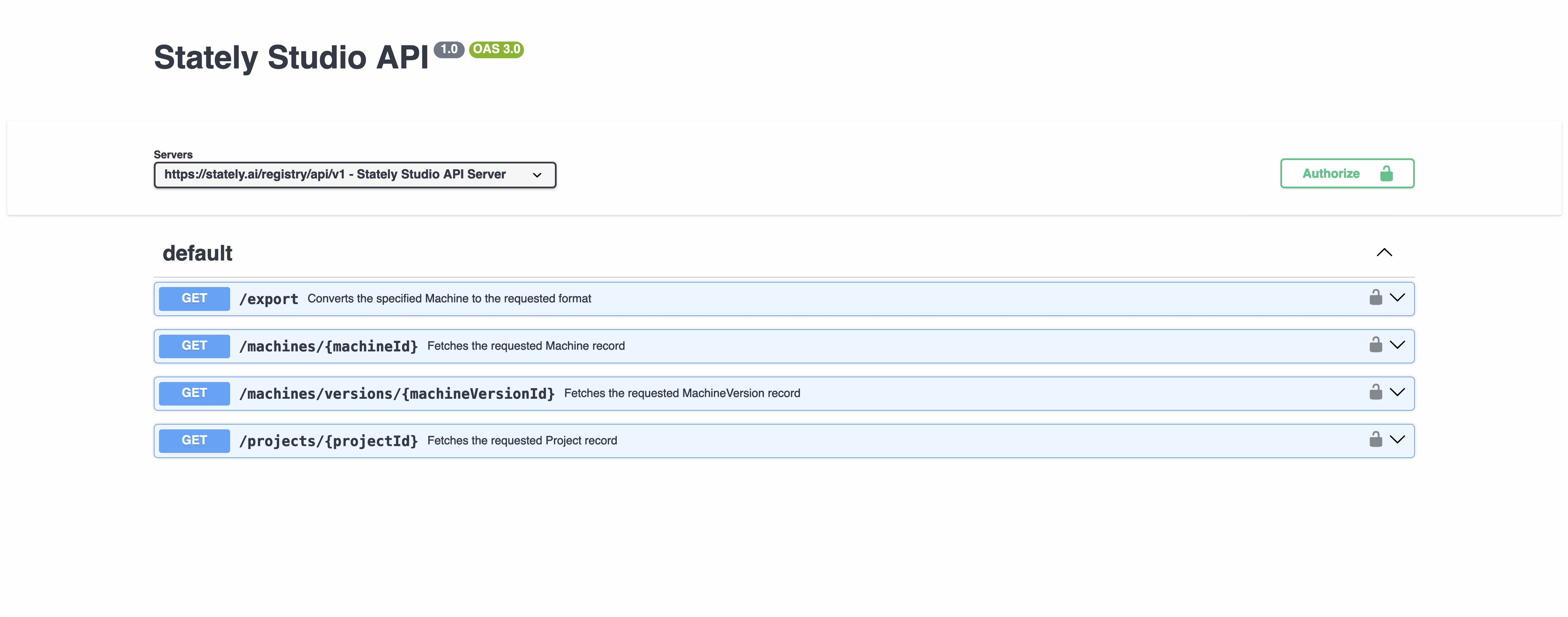1568x617 pixels.
Task: Expand the /projects/{projectId} endpoint row
Action: pos(1397,440)
